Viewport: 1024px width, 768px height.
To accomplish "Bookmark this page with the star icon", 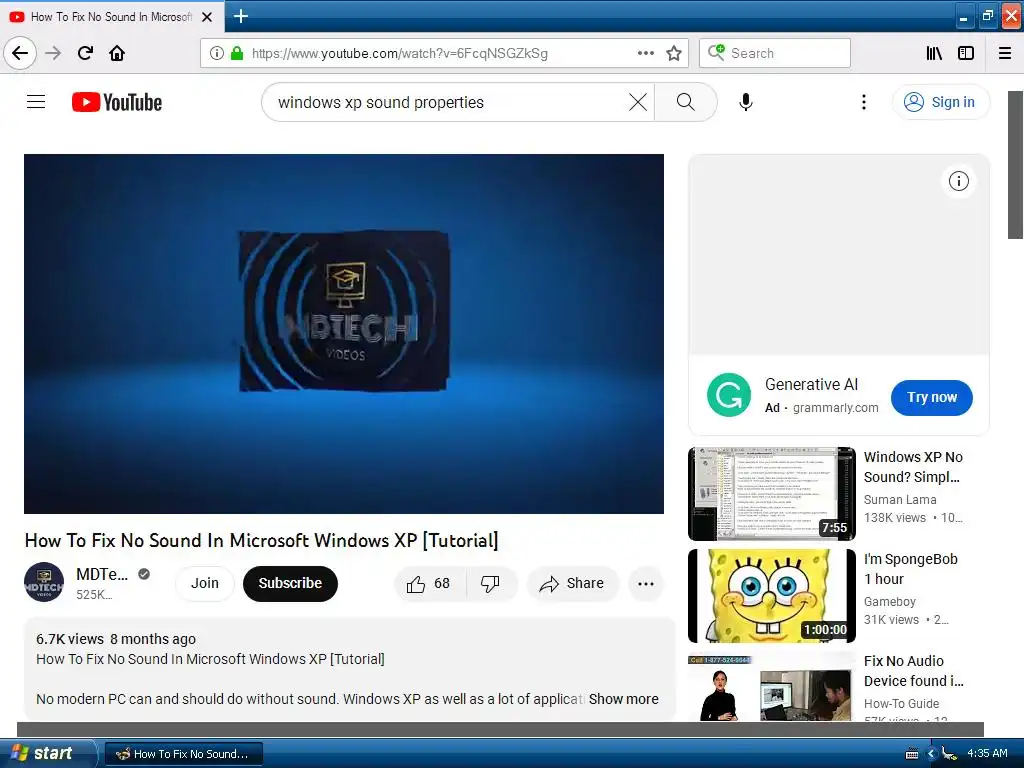I will tap(674, 54).
